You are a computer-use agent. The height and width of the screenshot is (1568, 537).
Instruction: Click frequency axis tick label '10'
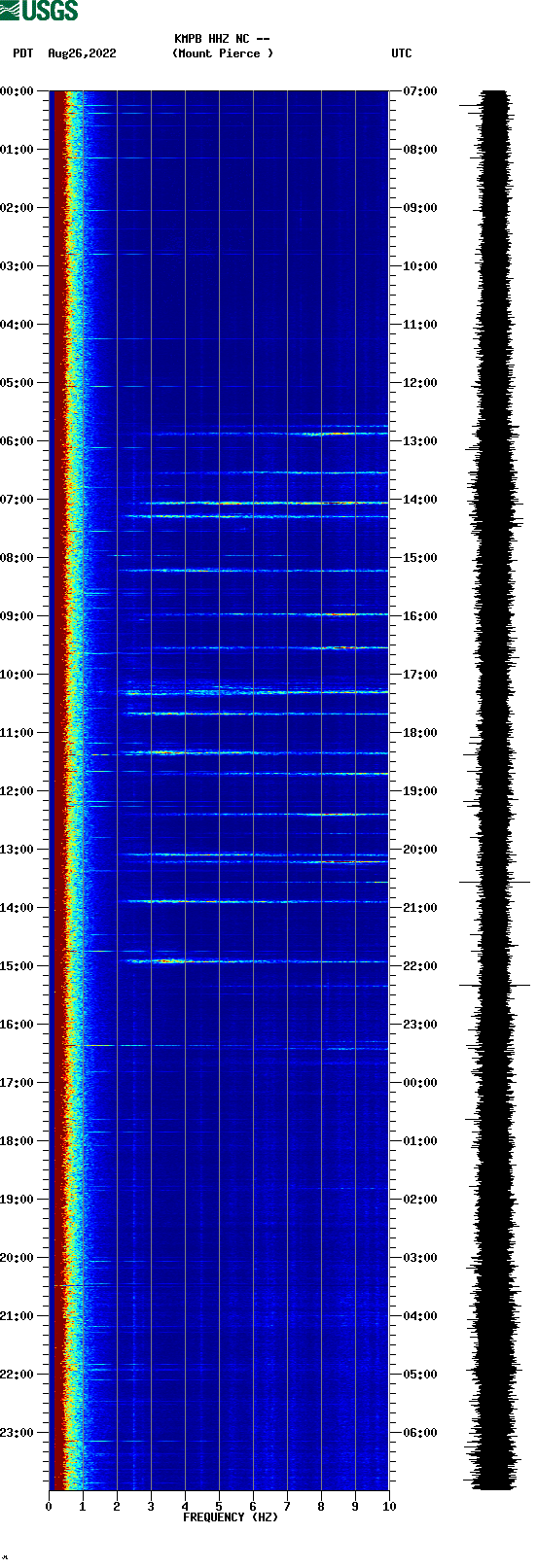(x=389, y=1507)
